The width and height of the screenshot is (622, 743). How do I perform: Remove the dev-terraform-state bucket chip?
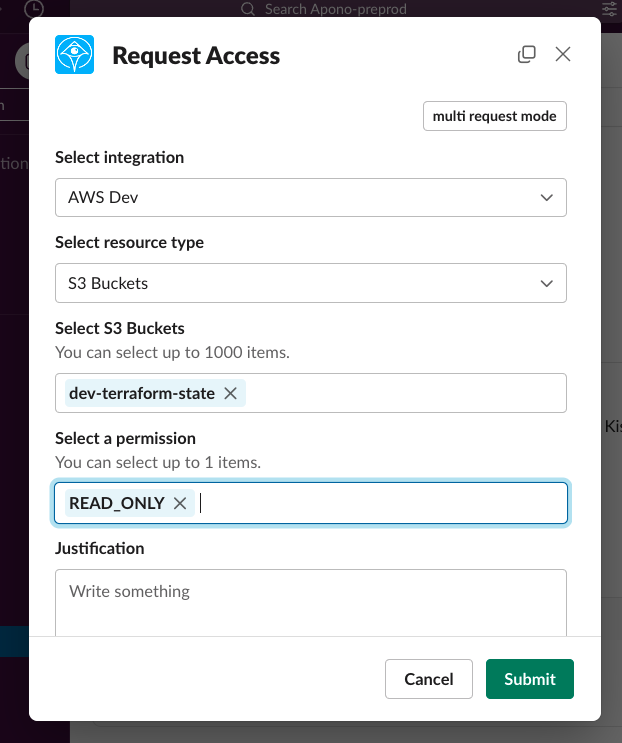point(230,393)
